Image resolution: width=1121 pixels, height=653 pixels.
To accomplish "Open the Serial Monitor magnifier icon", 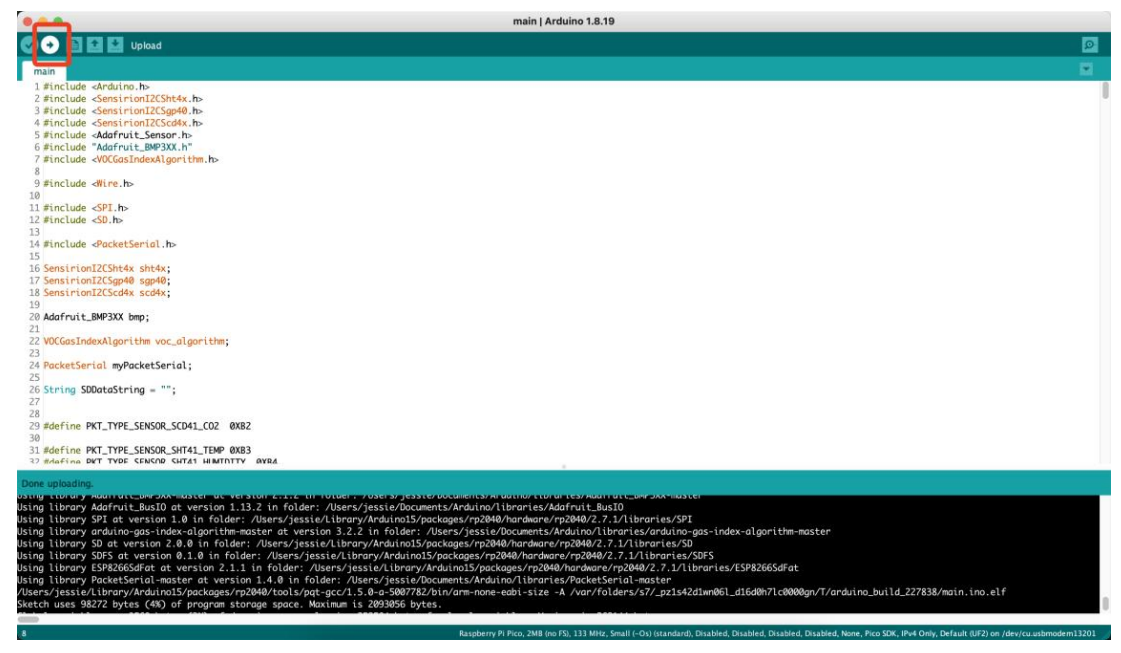I will [1090, 45].
